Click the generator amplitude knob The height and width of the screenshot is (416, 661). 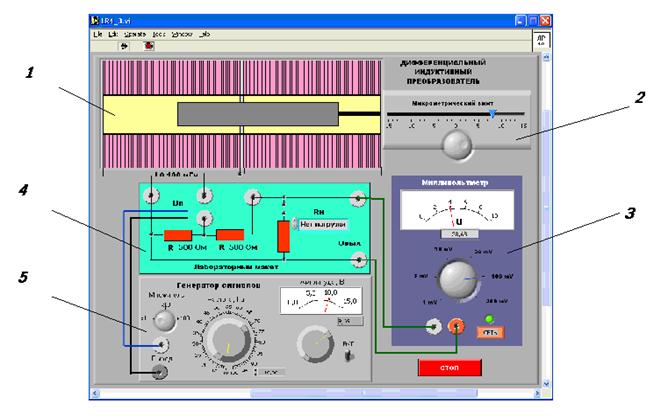pyautogui.click(x=315, y=344)
